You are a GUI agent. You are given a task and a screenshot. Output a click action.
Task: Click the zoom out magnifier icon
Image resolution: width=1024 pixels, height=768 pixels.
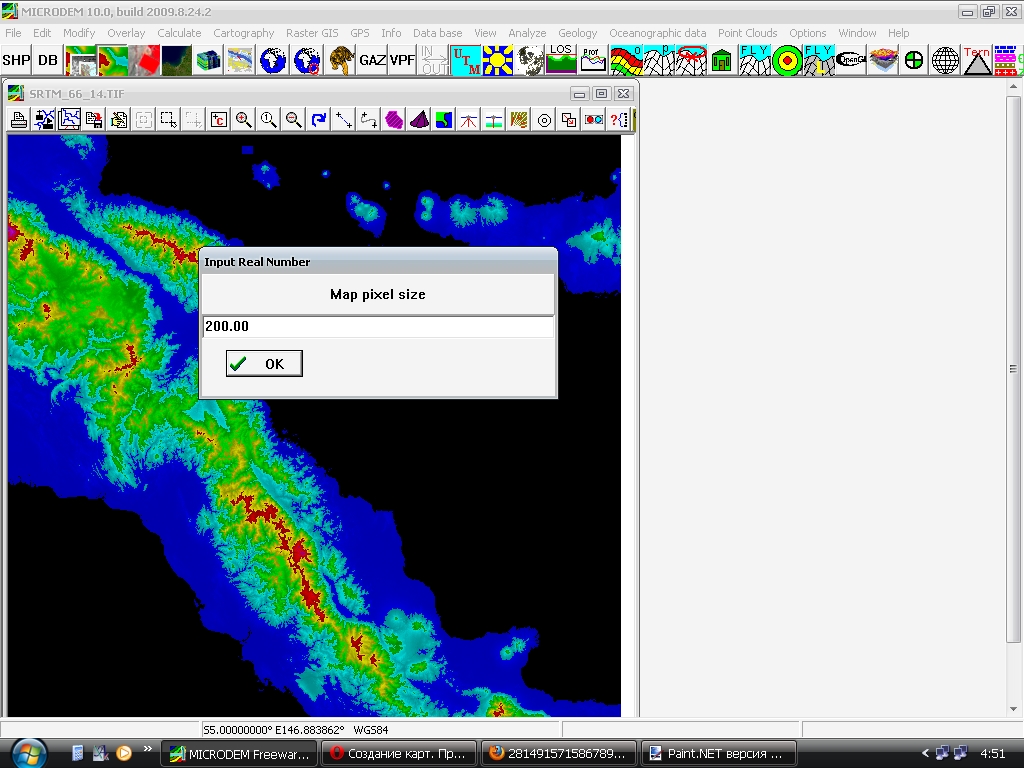click(294, 120)
